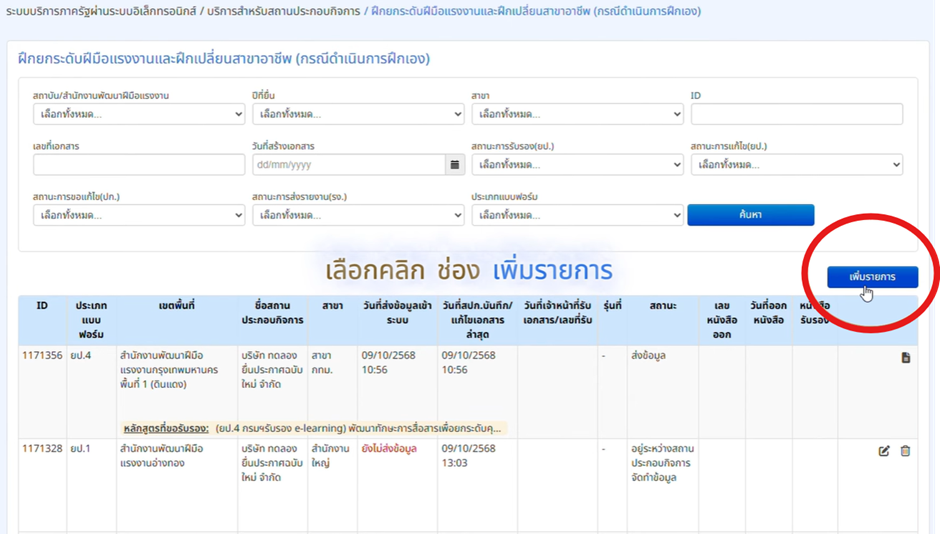Delete row 1171328 with trash icon
The image size is (940, 534).
(x=906, y=451)
